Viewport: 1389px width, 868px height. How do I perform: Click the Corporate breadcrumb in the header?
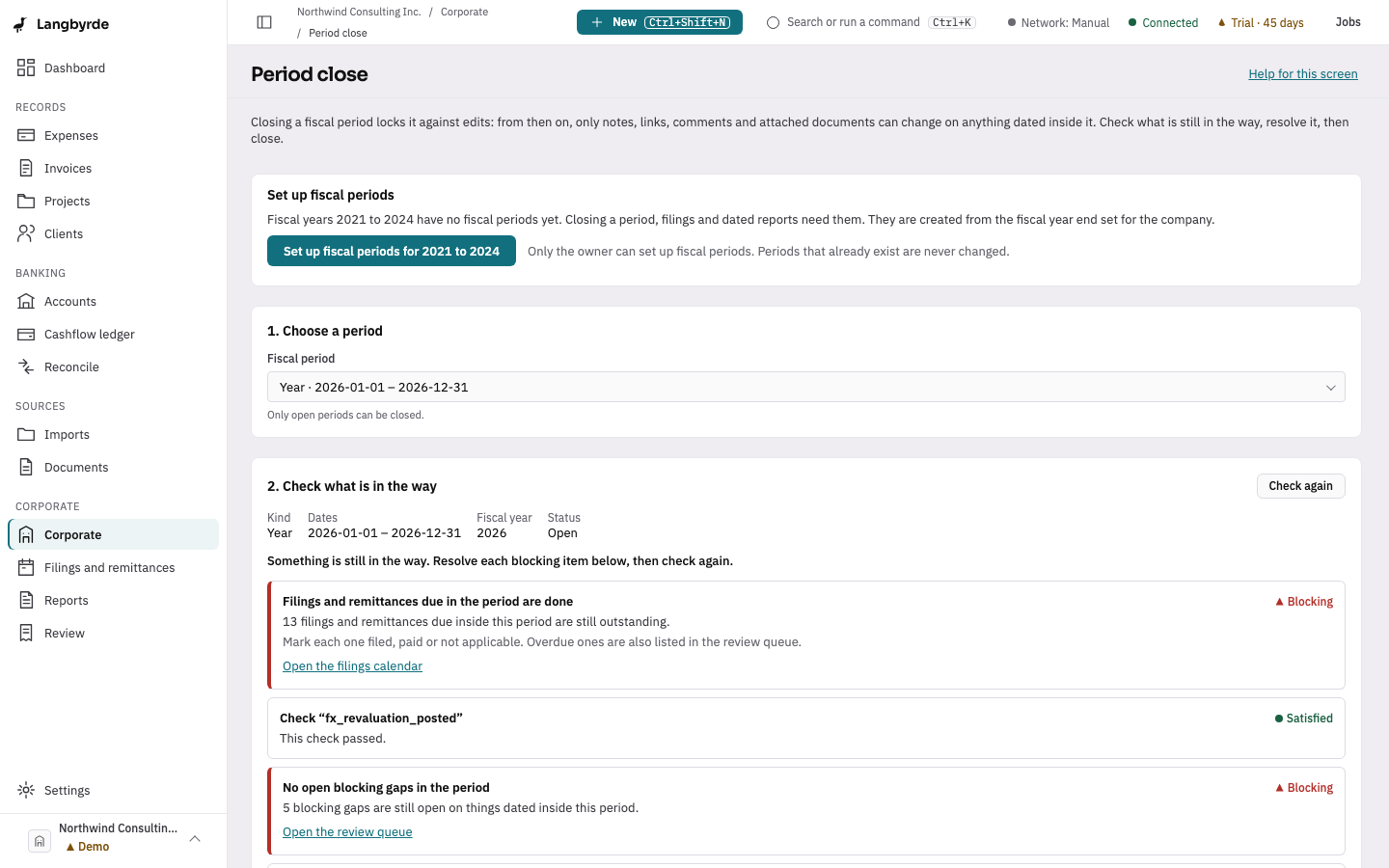(464, 12)
